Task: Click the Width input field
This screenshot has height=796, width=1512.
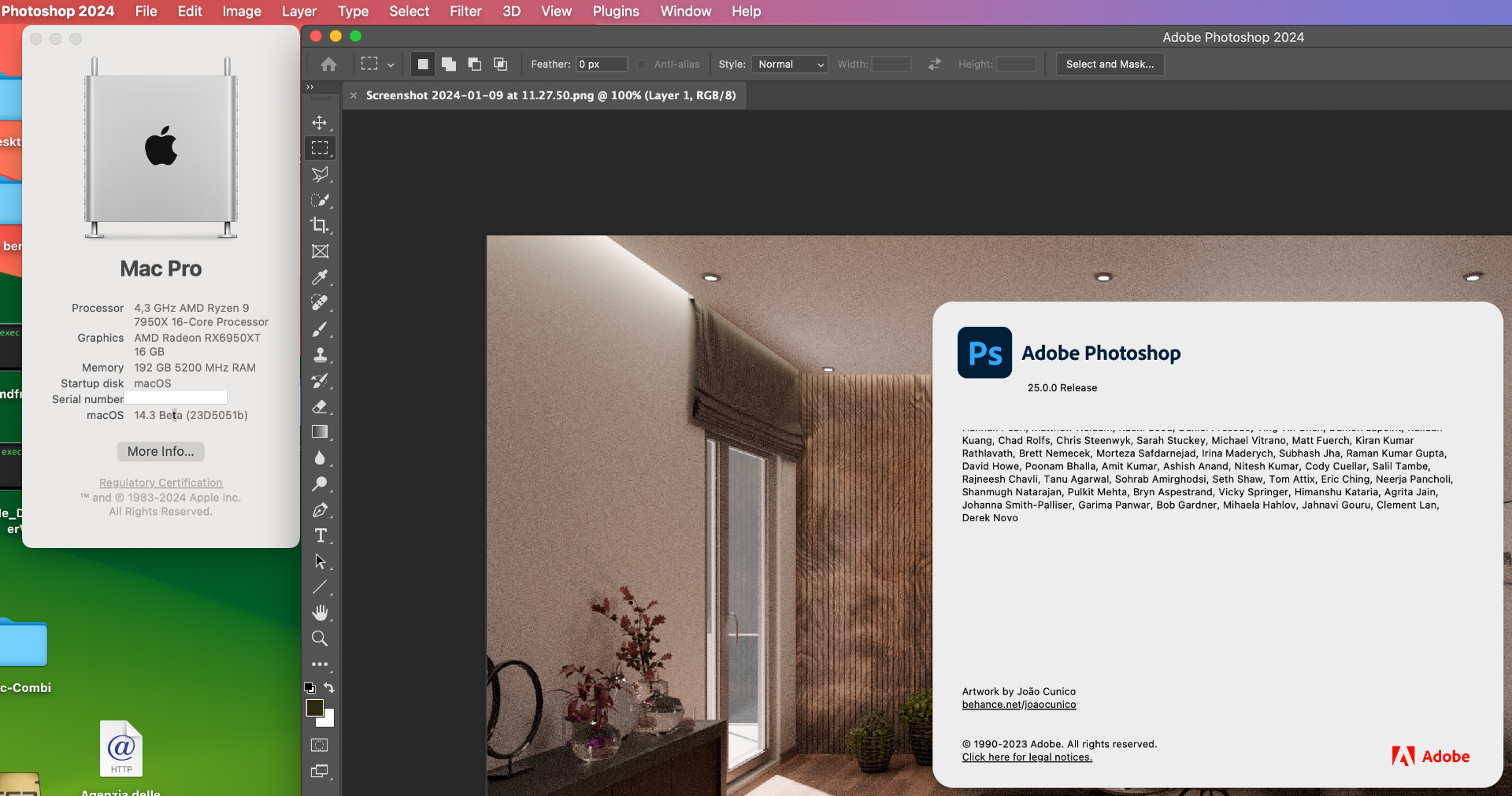Action: pos(891,65)
